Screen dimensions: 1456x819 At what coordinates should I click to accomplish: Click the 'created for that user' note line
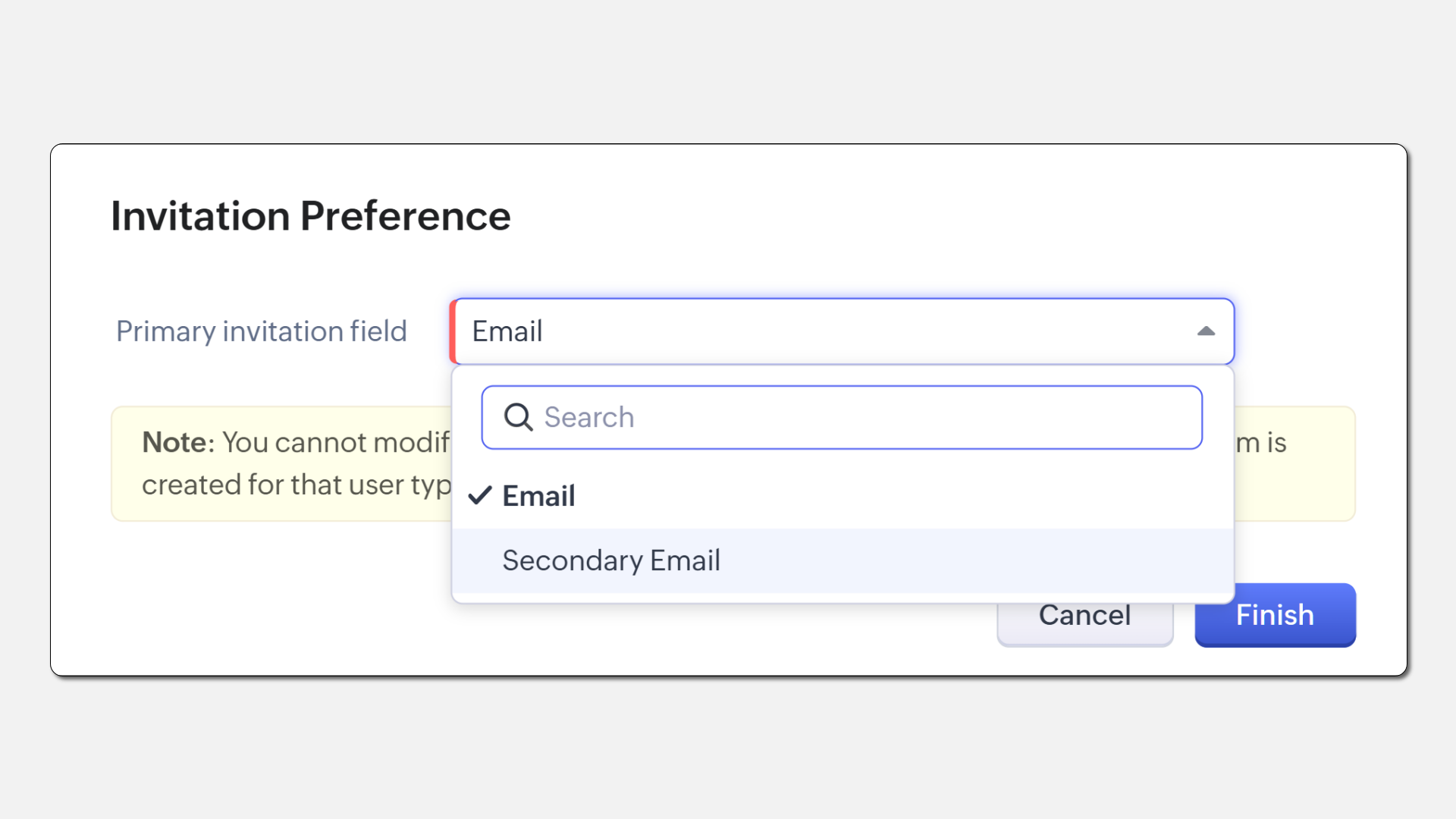(296, 485)
